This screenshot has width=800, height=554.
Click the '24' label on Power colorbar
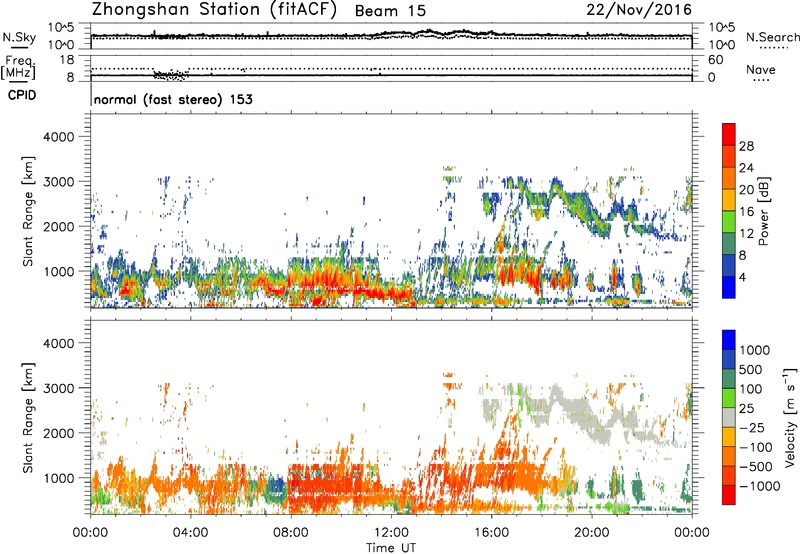[x=746, y=168]
